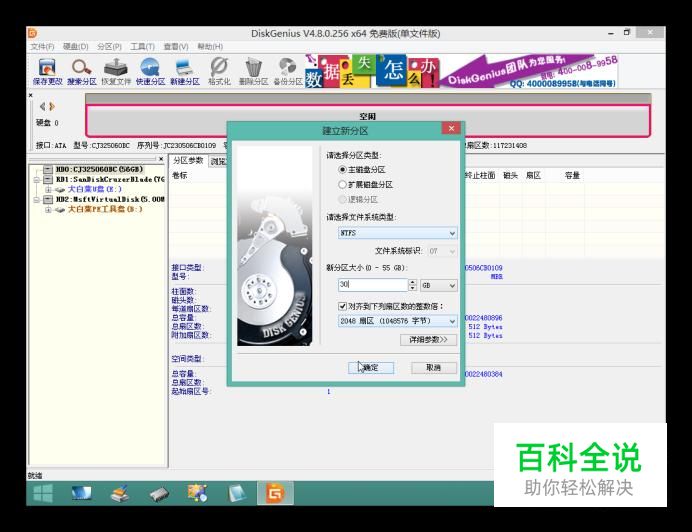Screen dimensions: 692x532
Task: Open the scanner-like tool icon on taskbar
Action: click(120, 494)
